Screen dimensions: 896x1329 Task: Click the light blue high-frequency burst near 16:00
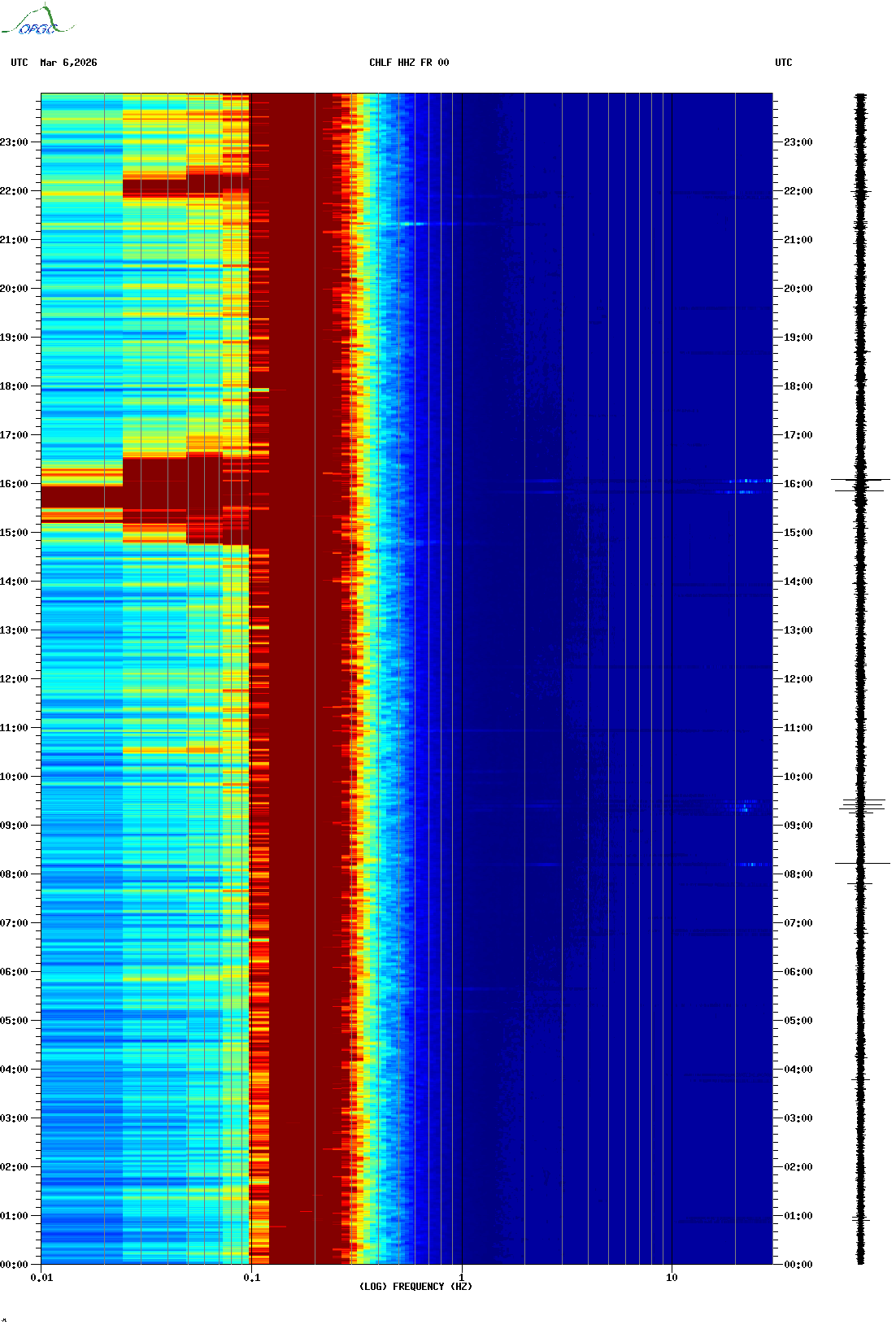pyautogui.click(x=748, y=481)
